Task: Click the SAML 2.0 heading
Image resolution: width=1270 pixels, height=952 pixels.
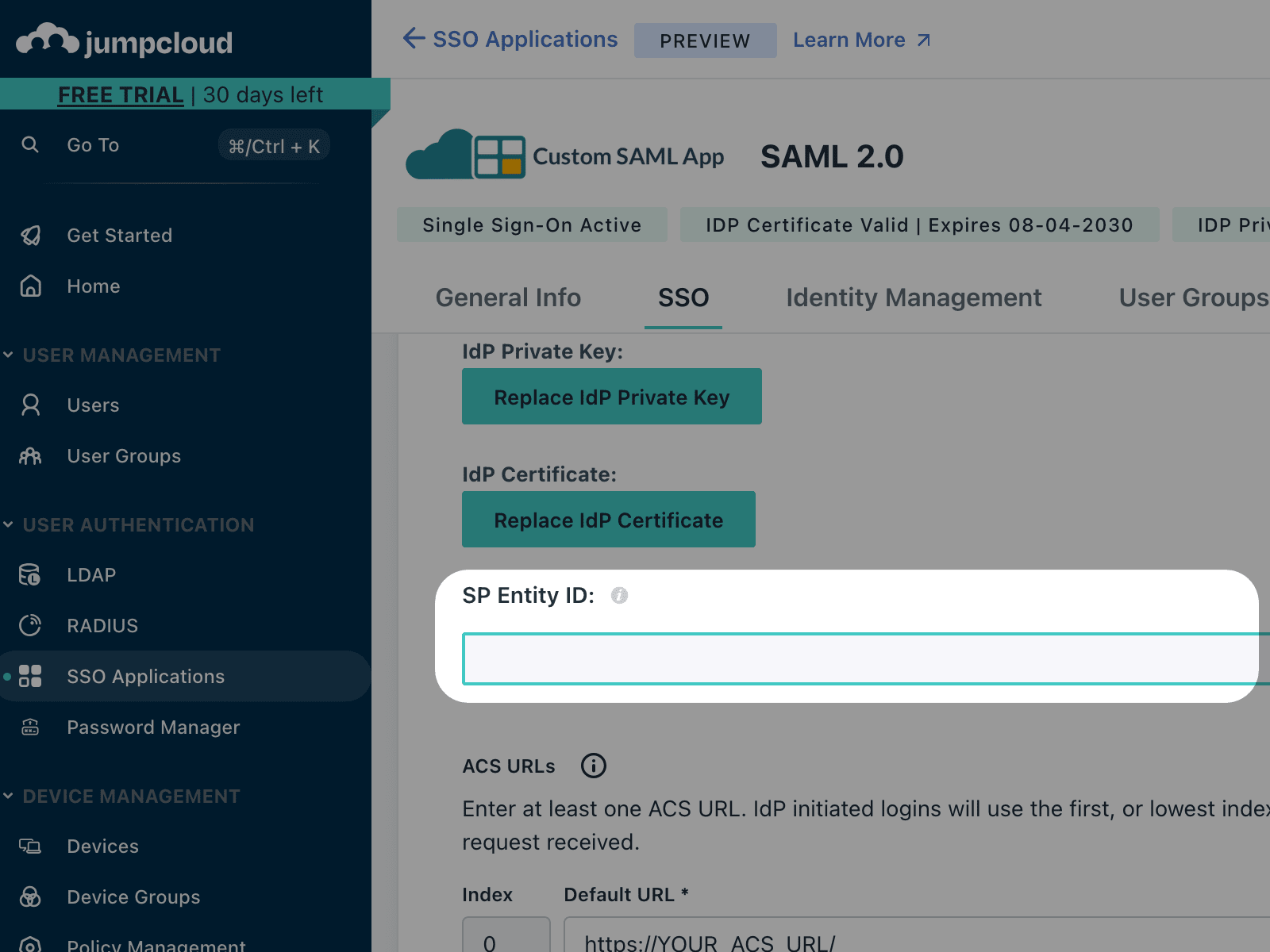Action: [832, 156]
